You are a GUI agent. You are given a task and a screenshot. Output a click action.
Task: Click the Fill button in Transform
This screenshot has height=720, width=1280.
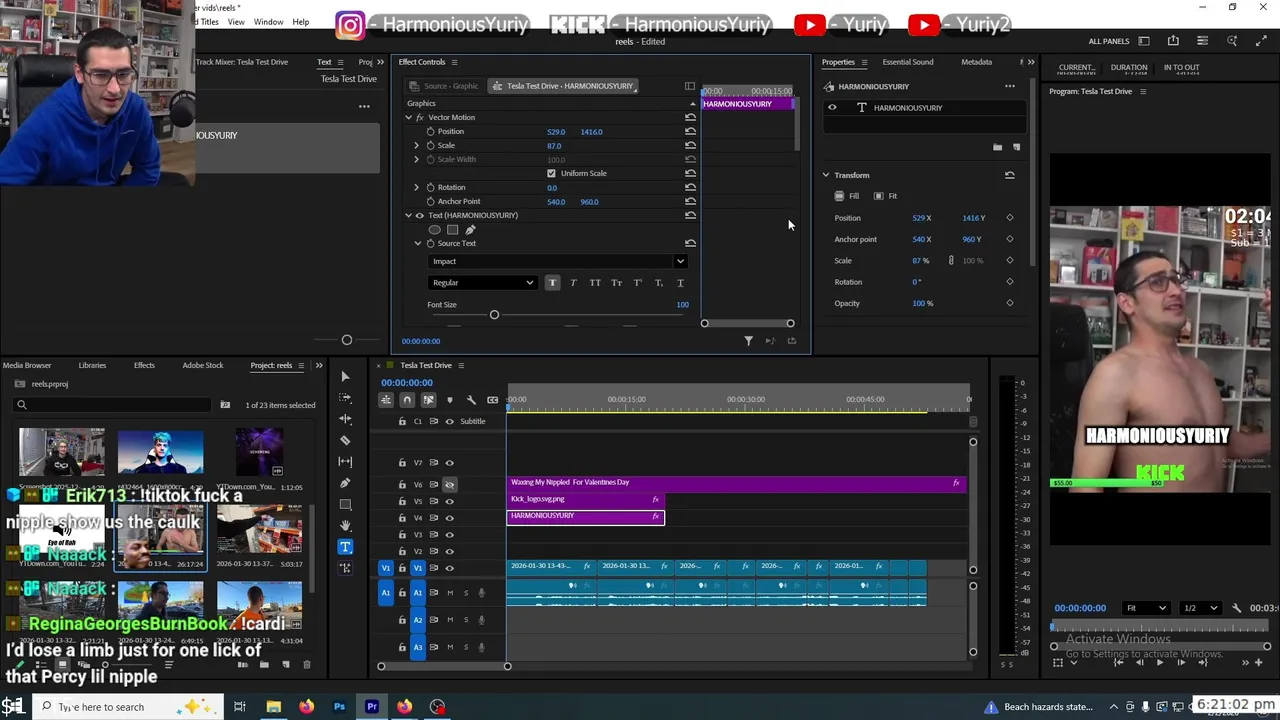[847, 196]
